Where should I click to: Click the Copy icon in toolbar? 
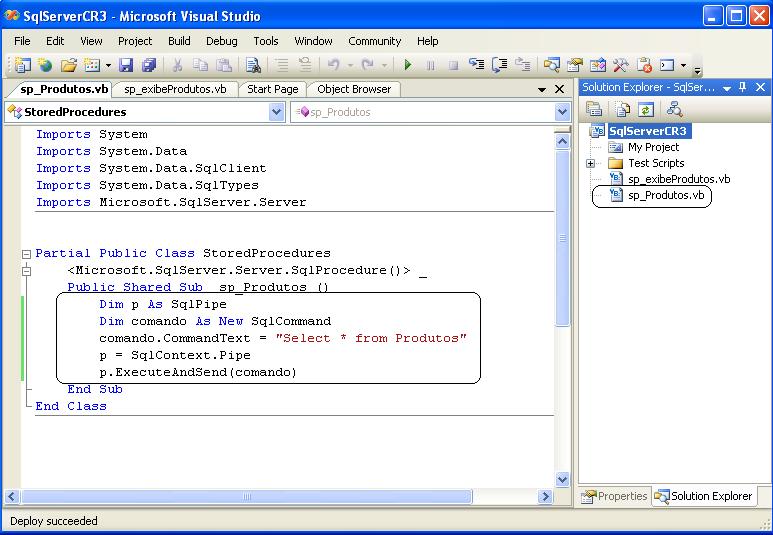pyautogui.click(x=200, y=65)
